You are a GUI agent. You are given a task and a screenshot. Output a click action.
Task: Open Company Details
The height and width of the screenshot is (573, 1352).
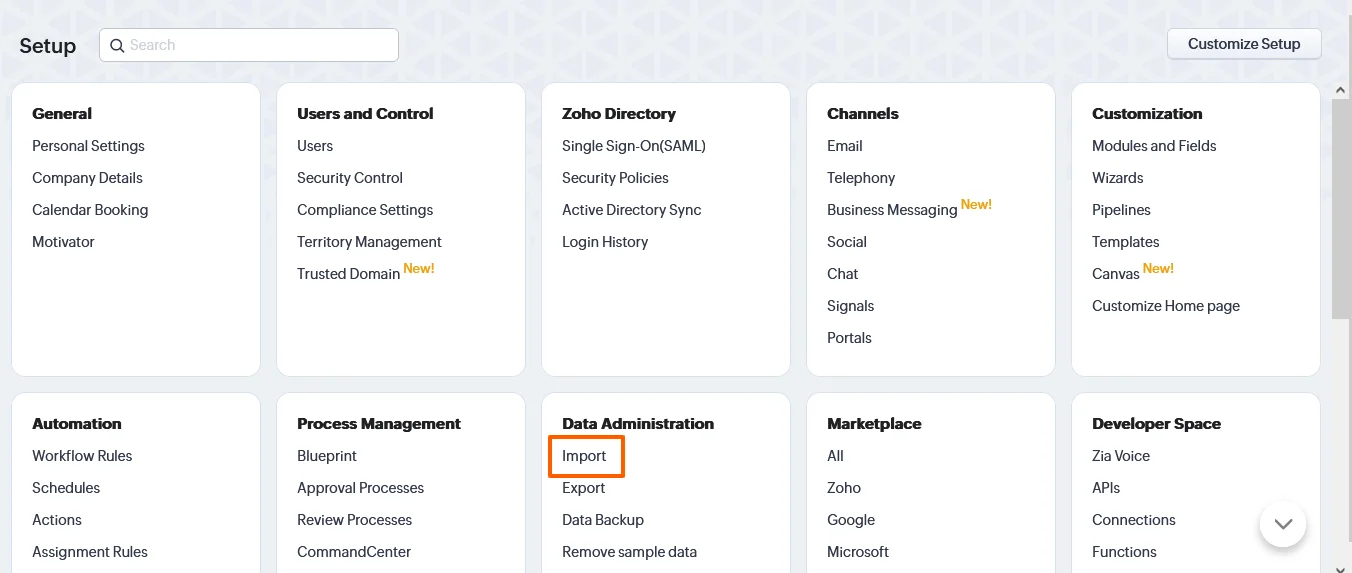87,178
